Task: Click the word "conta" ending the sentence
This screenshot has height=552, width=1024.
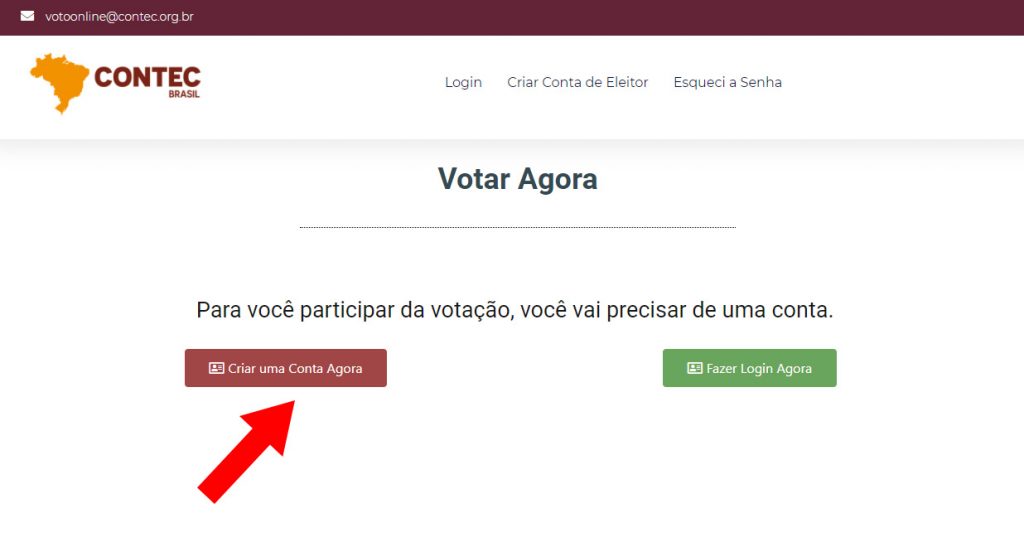Action: tap(799, 310)
